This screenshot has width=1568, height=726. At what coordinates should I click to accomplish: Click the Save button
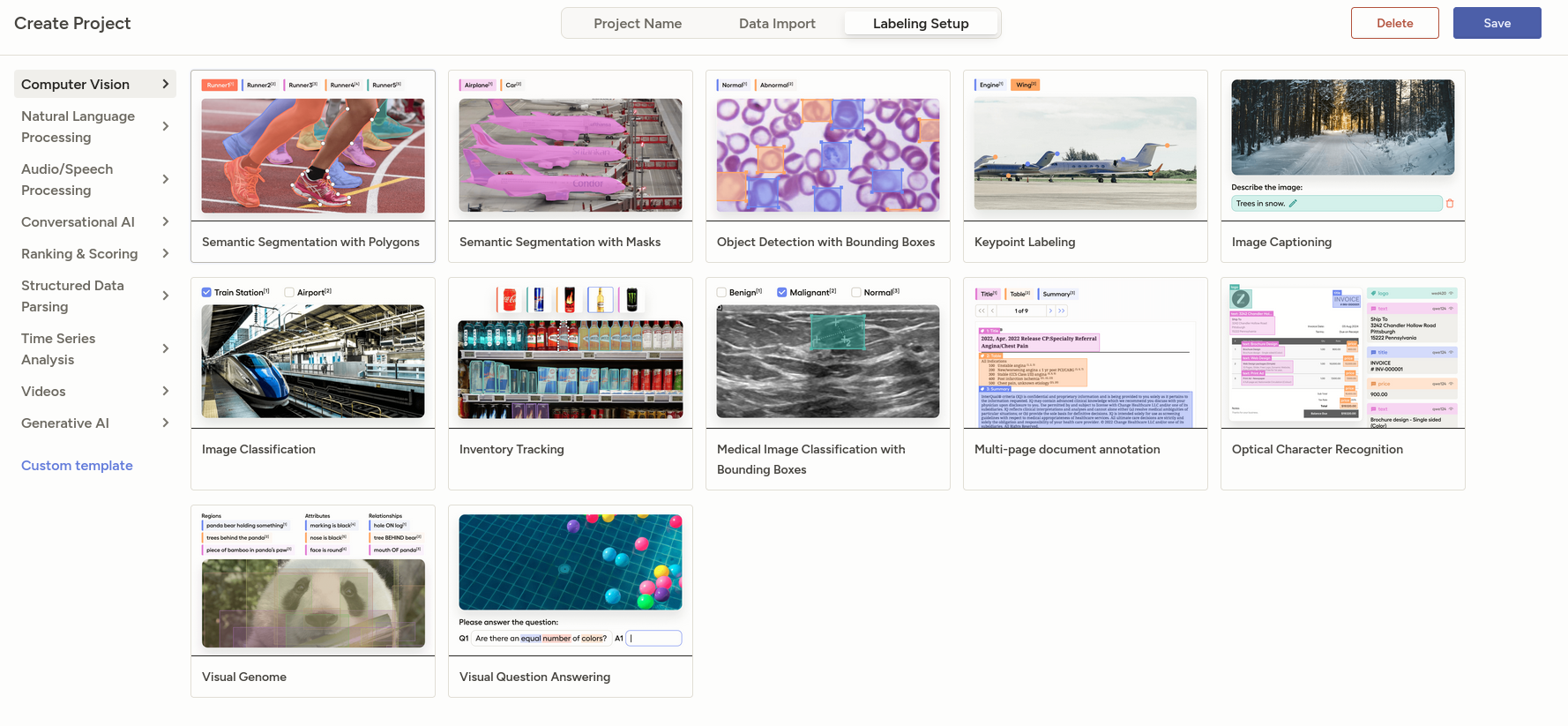pos(1497,24)
